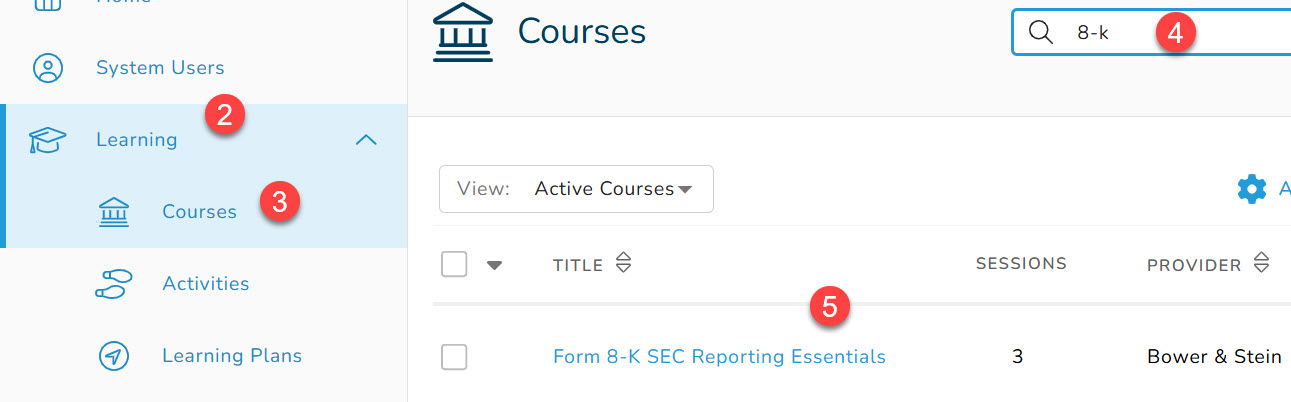Click the Activities footsteps icon
Image resolution: width=1291 pixels, height=402 pixels.
[x=113, y=284]
